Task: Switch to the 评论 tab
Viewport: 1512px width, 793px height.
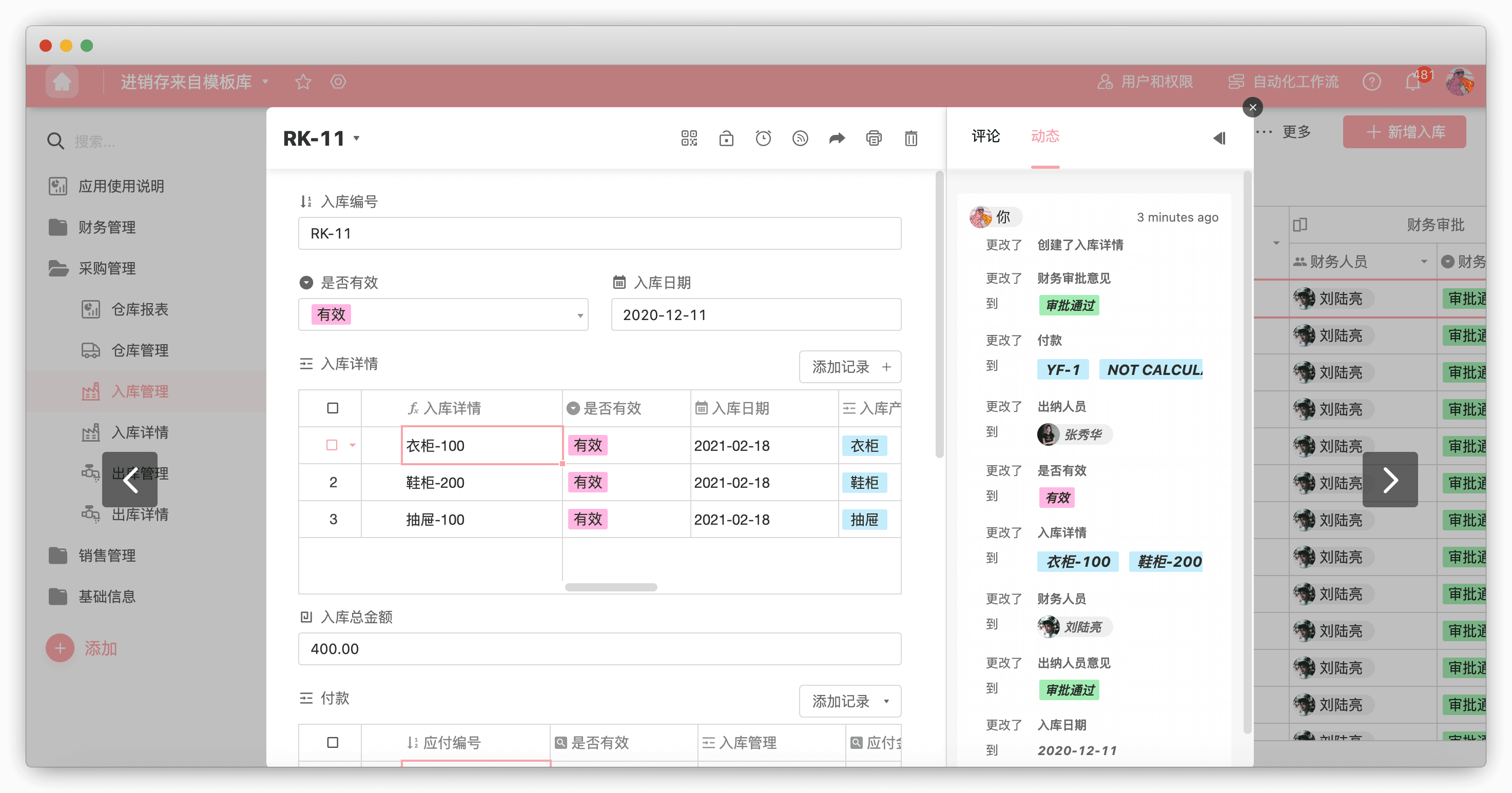Action: (x=985, y=136)
